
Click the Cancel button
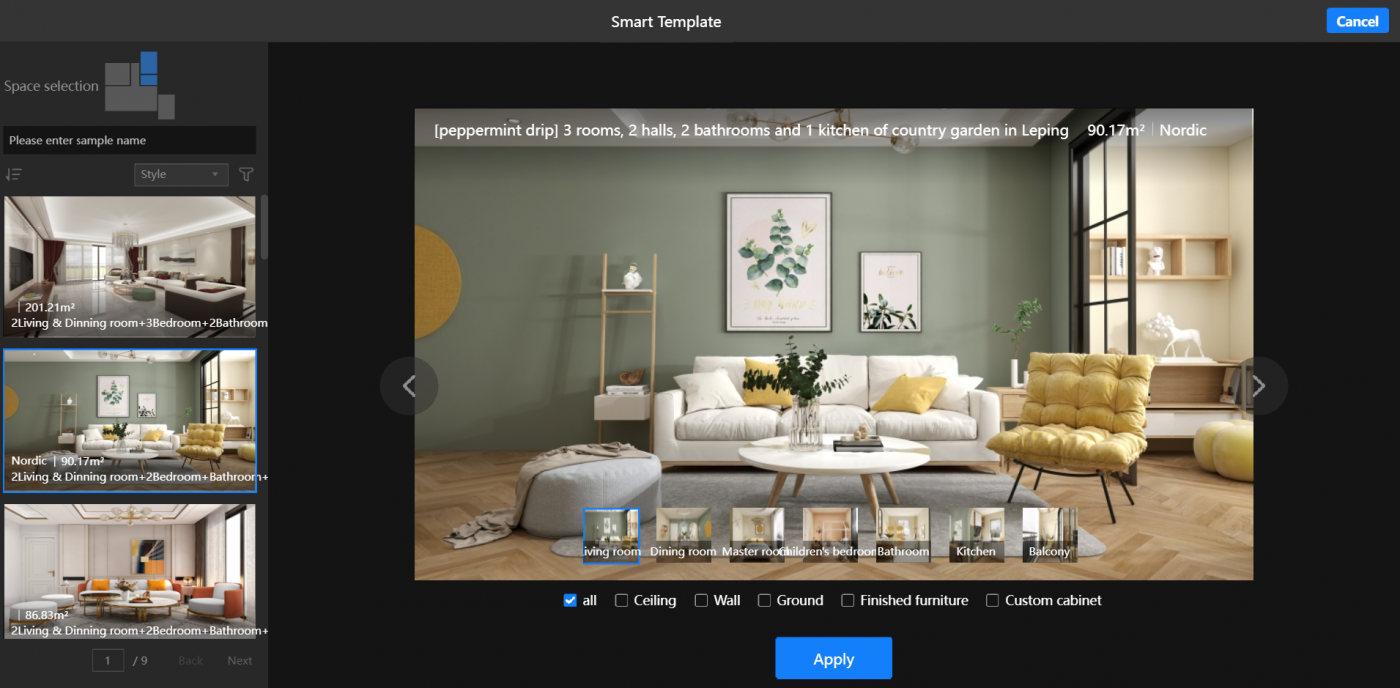[x=1357, y=21]
